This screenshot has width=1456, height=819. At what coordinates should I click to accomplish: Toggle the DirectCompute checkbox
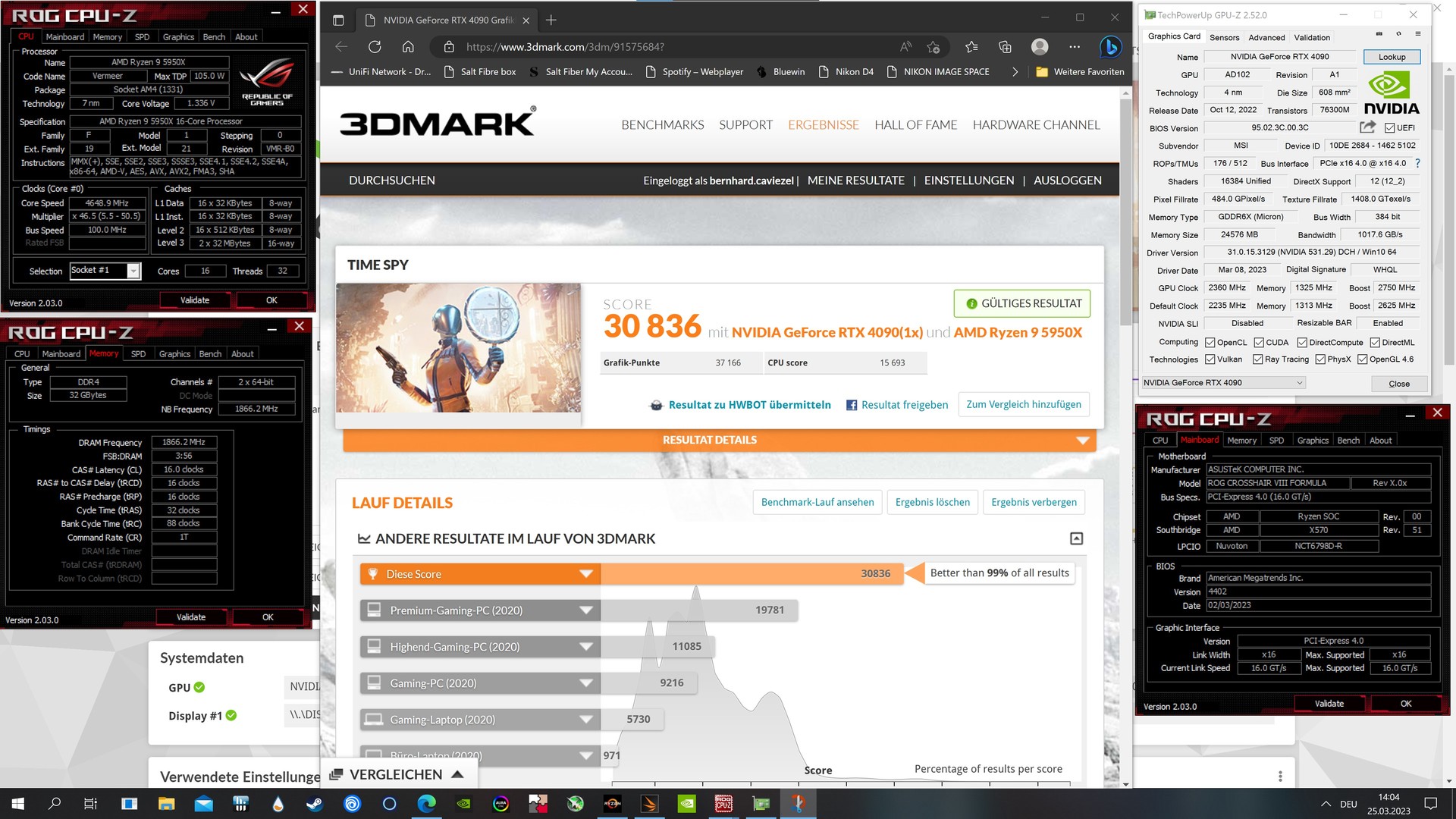tap(1302, 343)
